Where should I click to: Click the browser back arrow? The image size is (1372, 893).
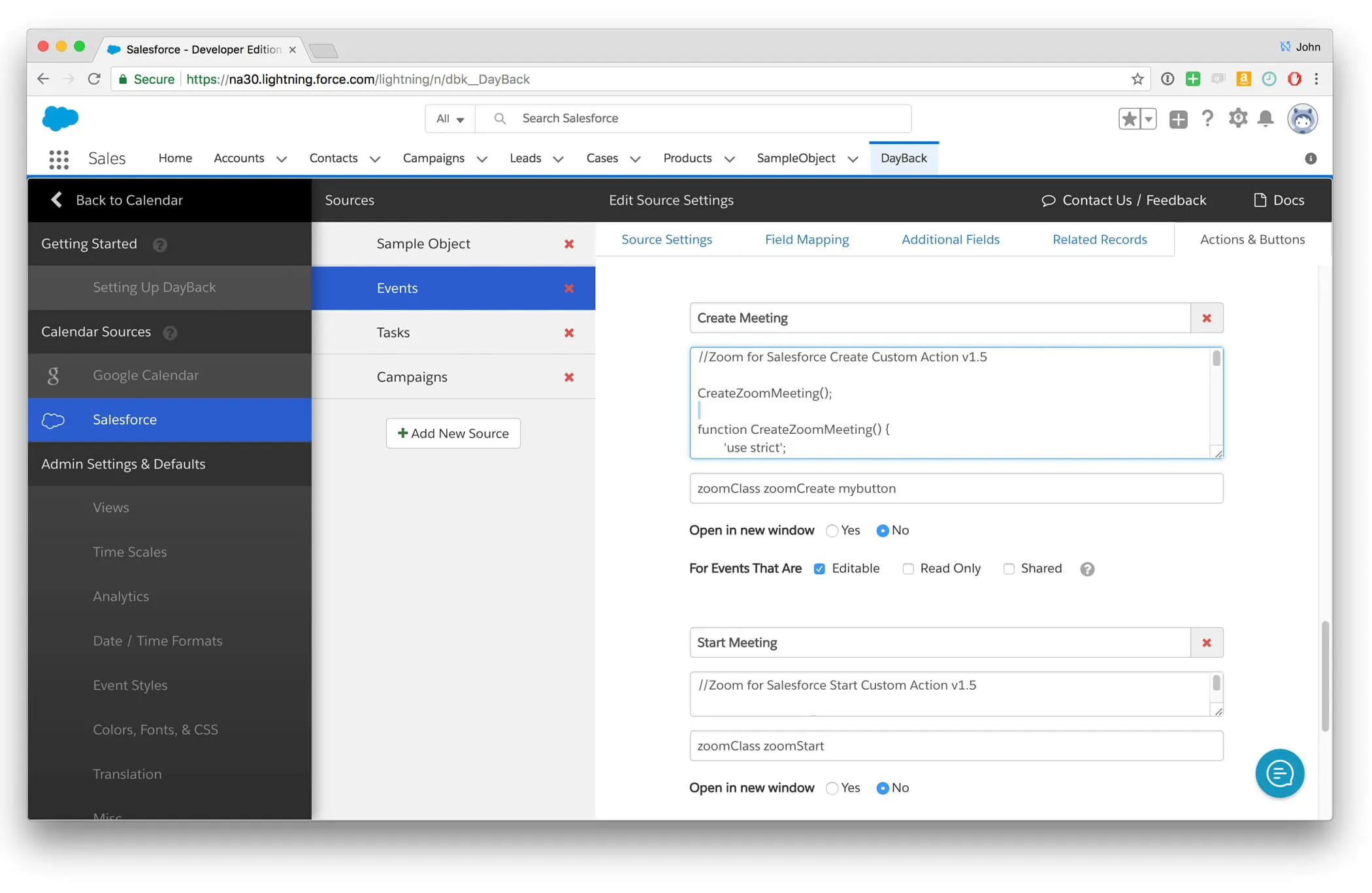[x=43, y=79]
